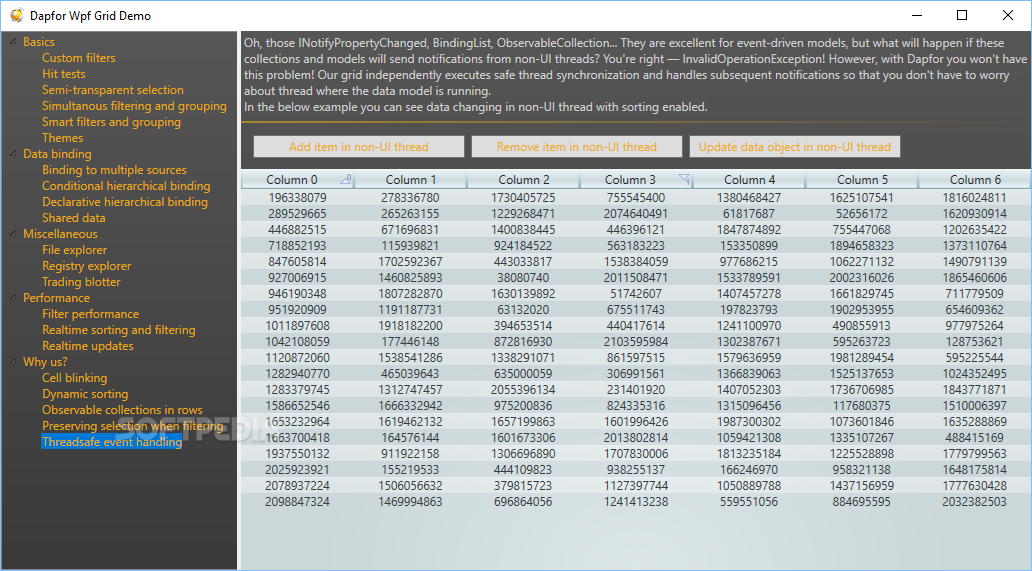Select cell 177446148 in Column 1

[410, 341]
